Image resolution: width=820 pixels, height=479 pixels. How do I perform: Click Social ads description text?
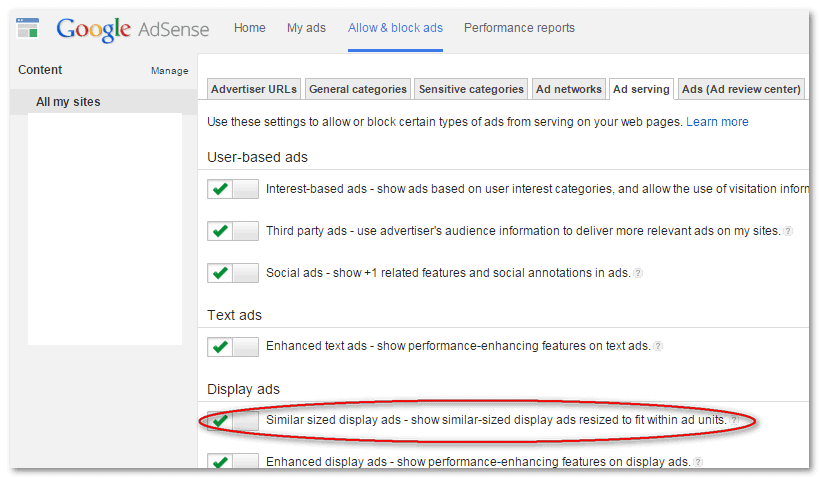click(448, 272)
